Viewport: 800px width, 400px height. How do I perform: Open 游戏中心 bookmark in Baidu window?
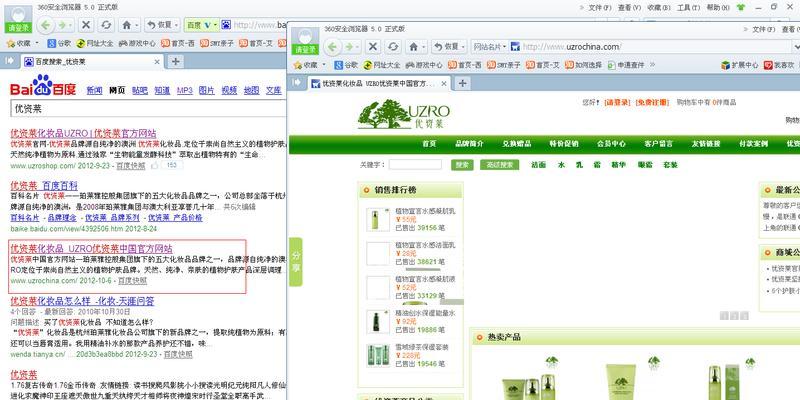pyautogui.click(x=137, y=43)
